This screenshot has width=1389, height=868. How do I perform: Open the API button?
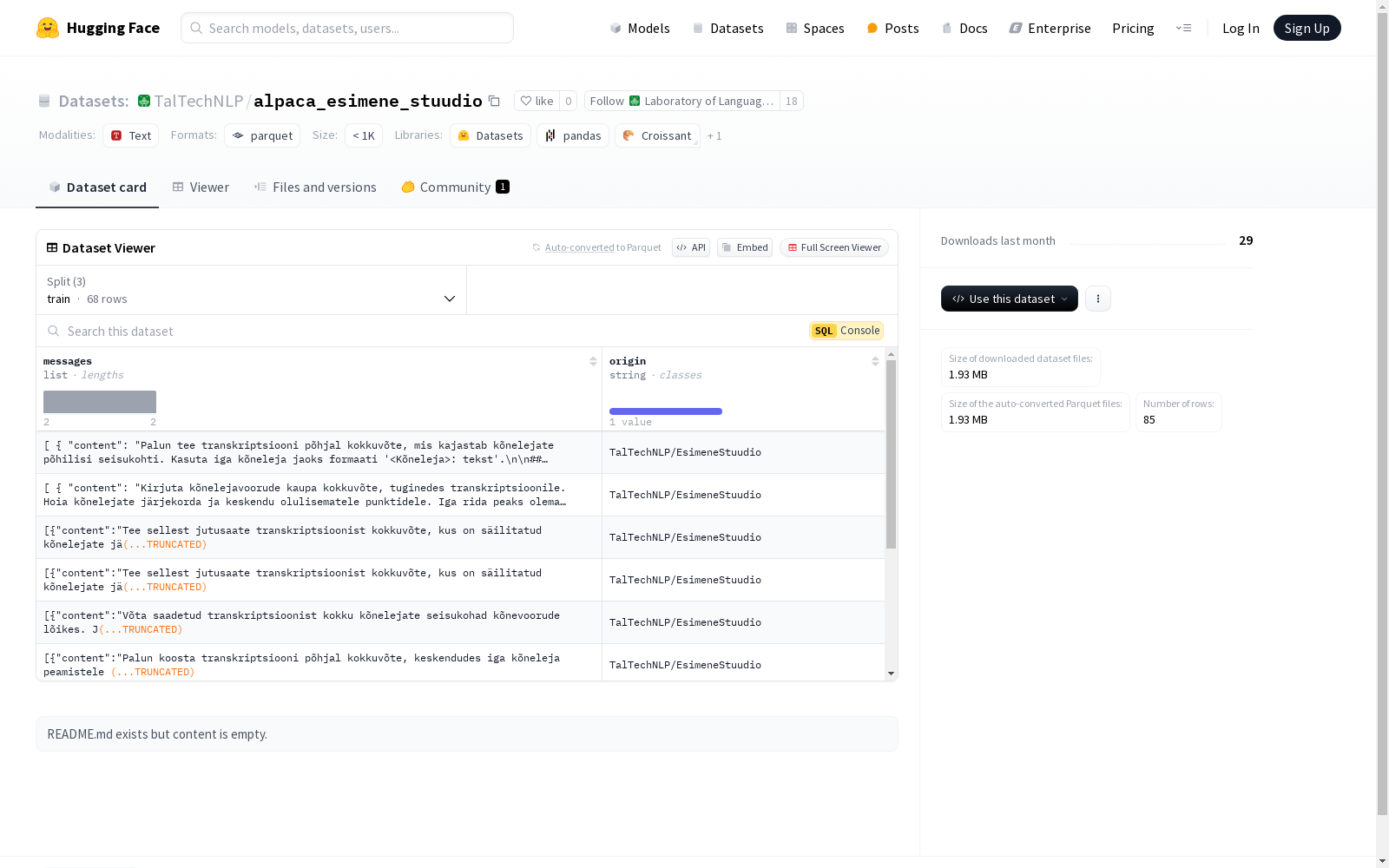pyautogui.click(x=691, y=247)
